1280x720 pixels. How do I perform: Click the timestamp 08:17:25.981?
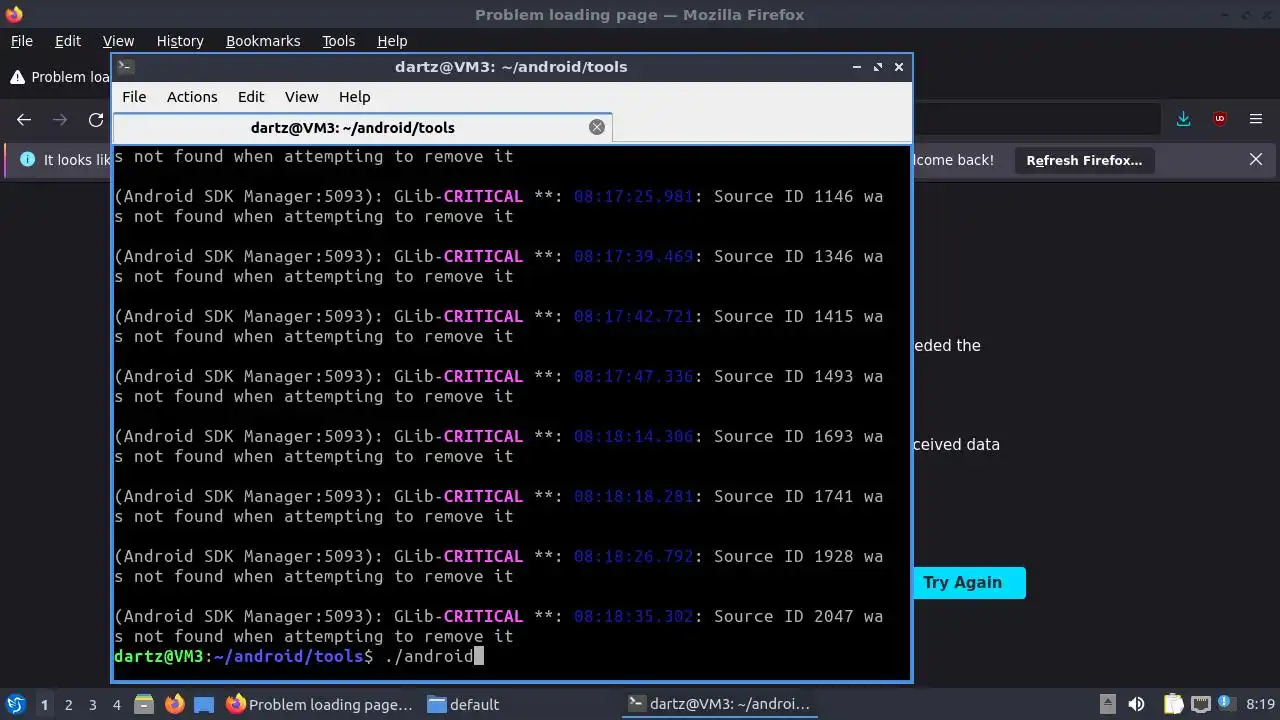coord(633,196)
